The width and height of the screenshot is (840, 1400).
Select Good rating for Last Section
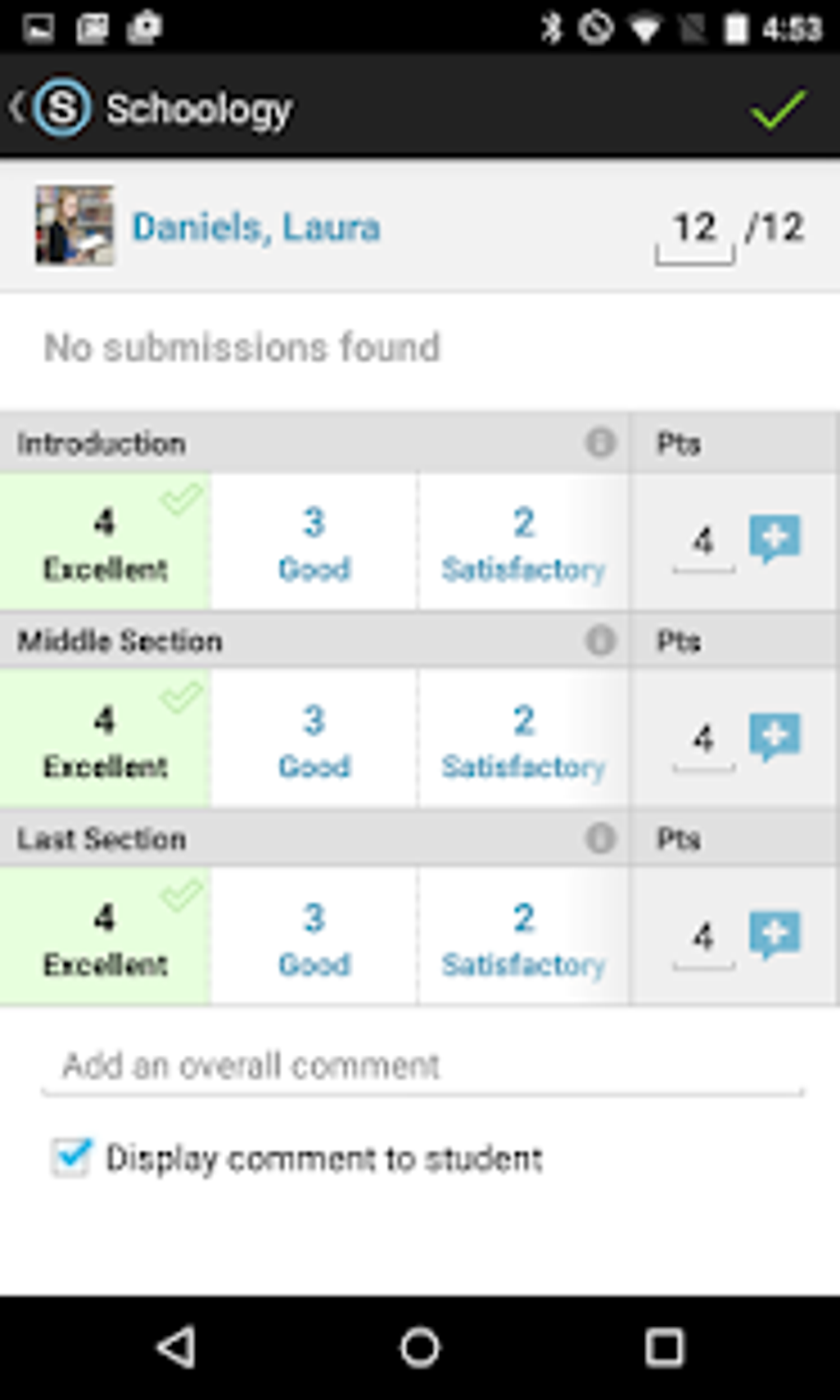click(x=314, y=935)
